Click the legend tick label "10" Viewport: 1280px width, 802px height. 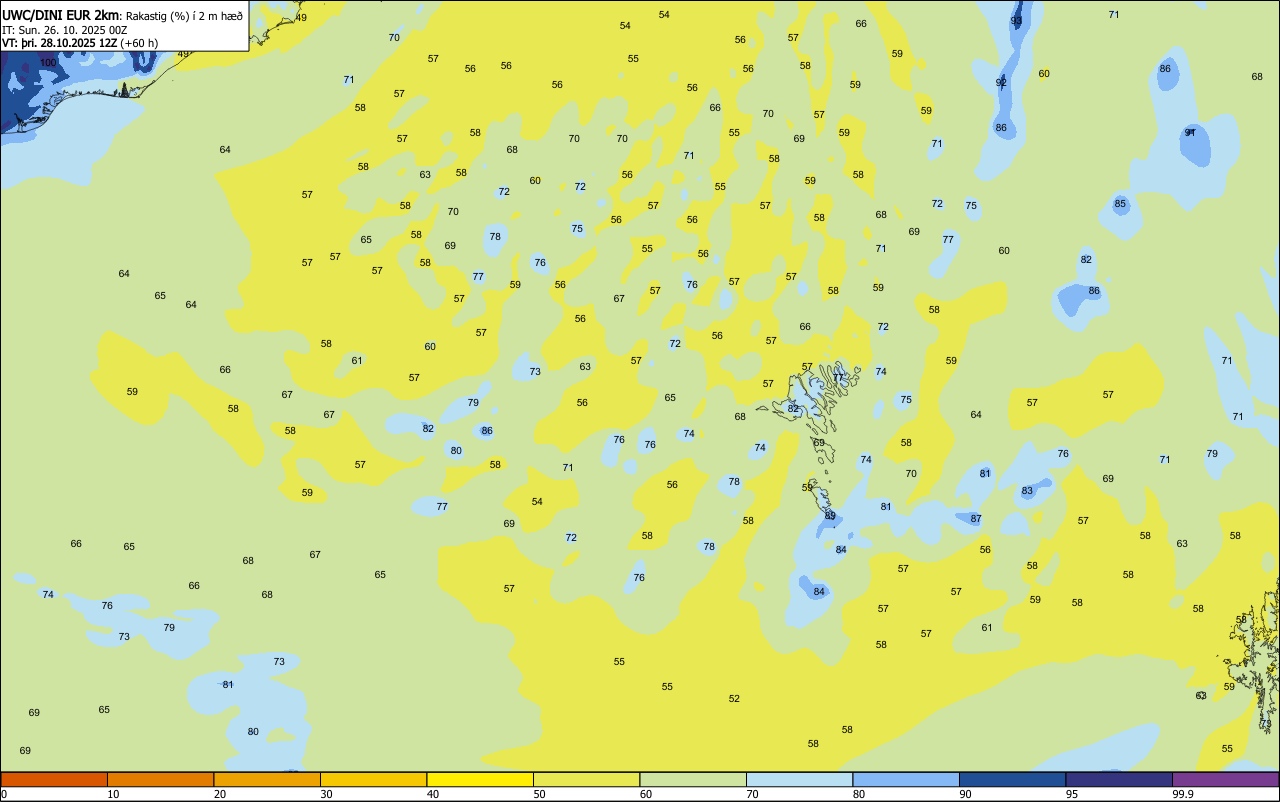point(114,794)
